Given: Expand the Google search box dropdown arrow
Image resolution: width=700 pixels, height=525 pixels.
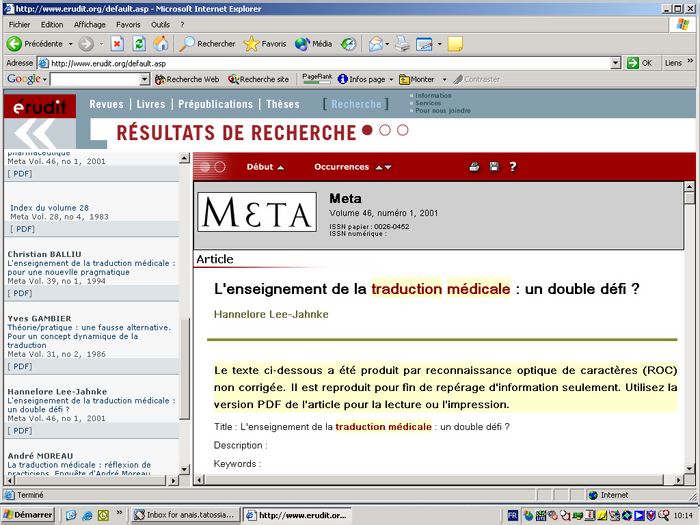Looking at the screenshot, I should (x=145, y=79).
